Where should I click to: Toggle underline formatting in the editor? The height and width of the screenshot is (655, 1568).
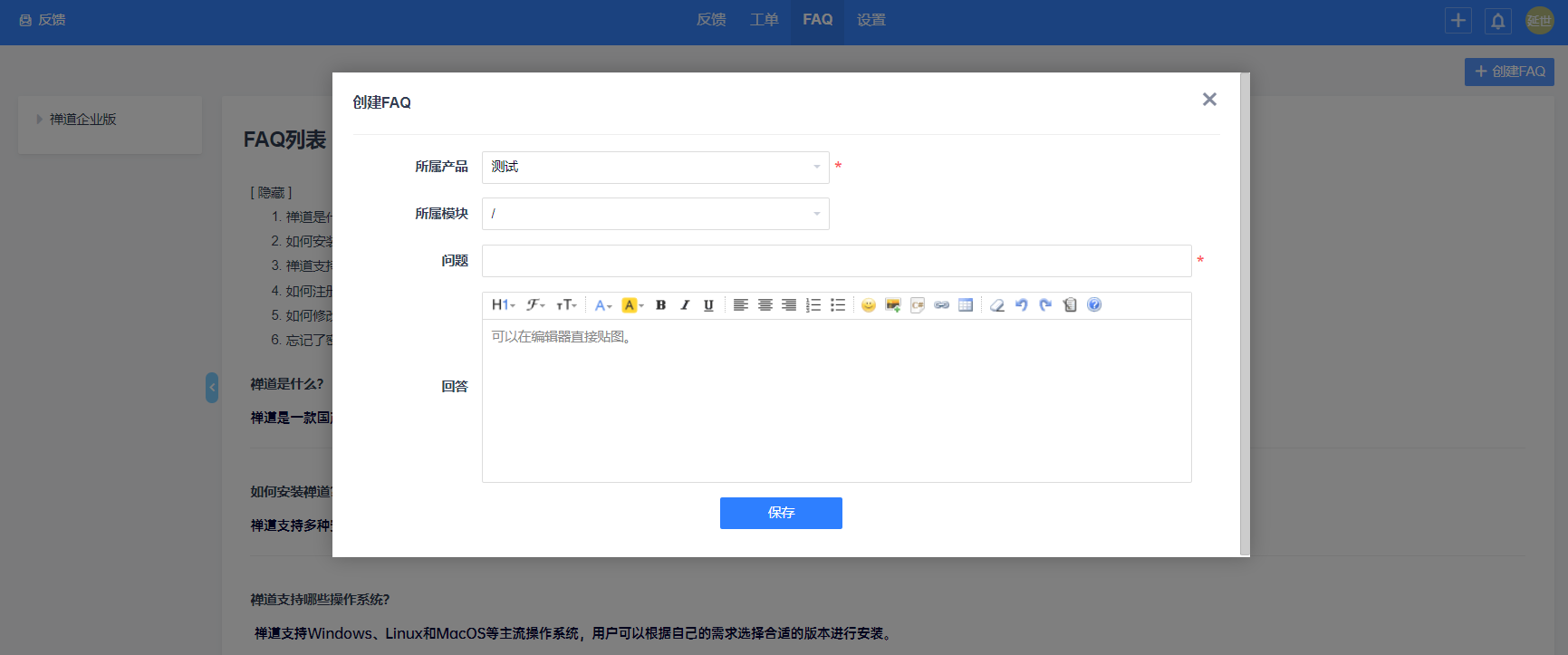[708, 305]
